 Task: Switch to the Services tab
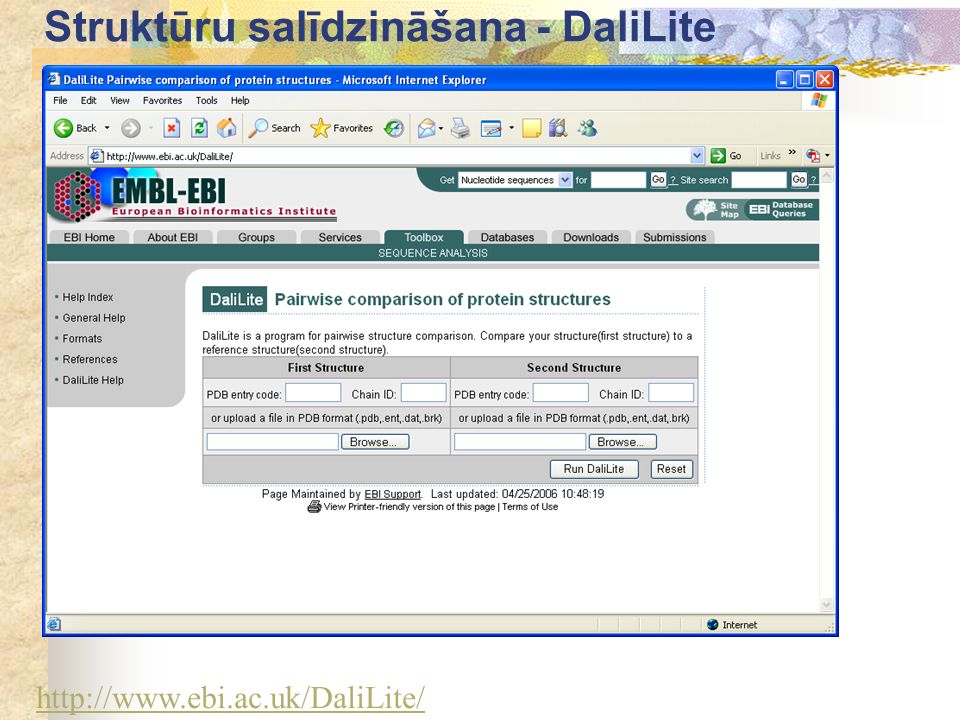click(340, 237)
